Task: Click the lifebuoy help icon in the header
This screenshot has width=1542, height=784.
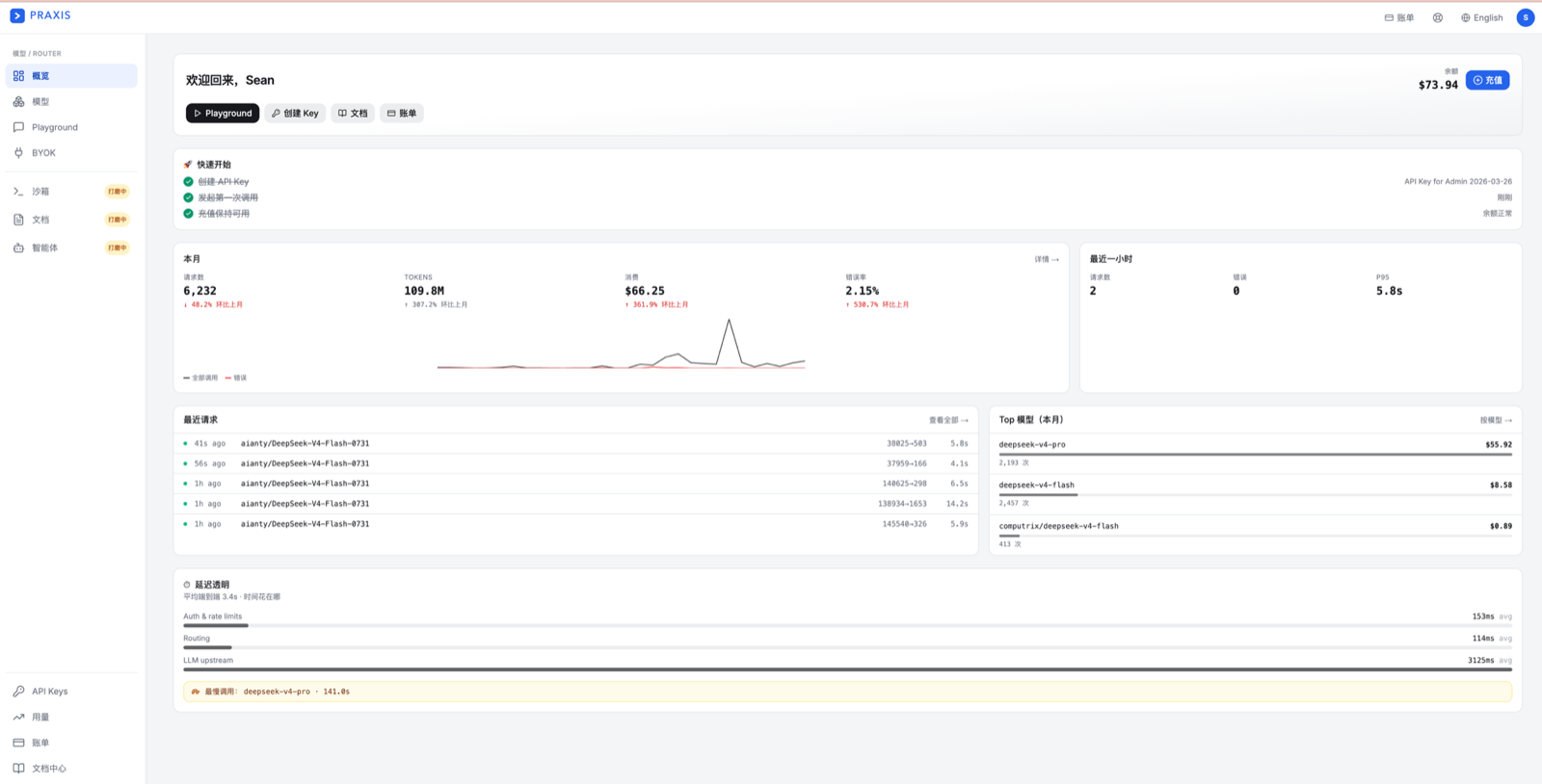Action: [x=1438, y=17]
